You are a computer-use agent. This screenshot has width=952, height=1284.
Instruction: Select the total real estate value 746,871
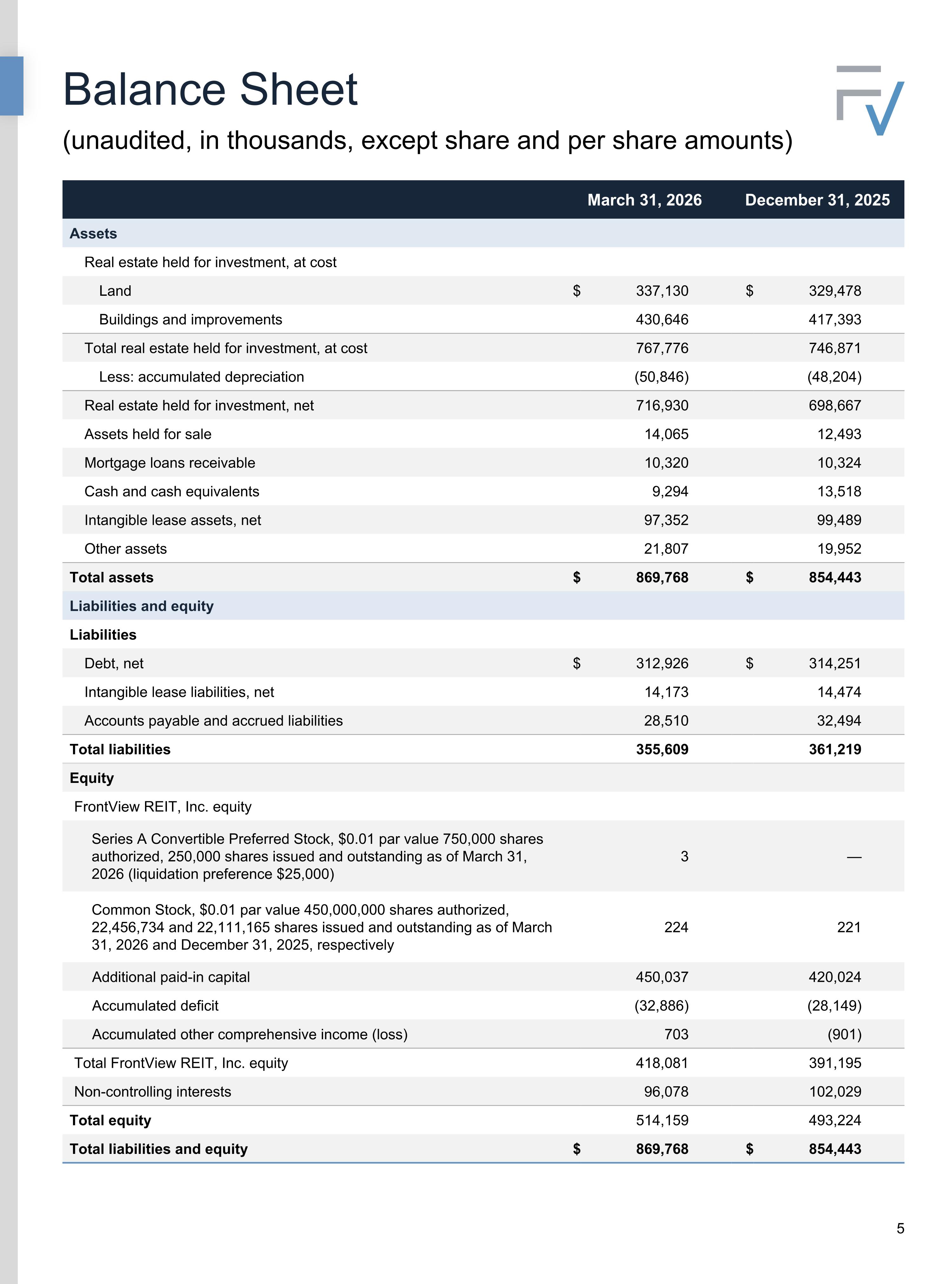(835, 348)
